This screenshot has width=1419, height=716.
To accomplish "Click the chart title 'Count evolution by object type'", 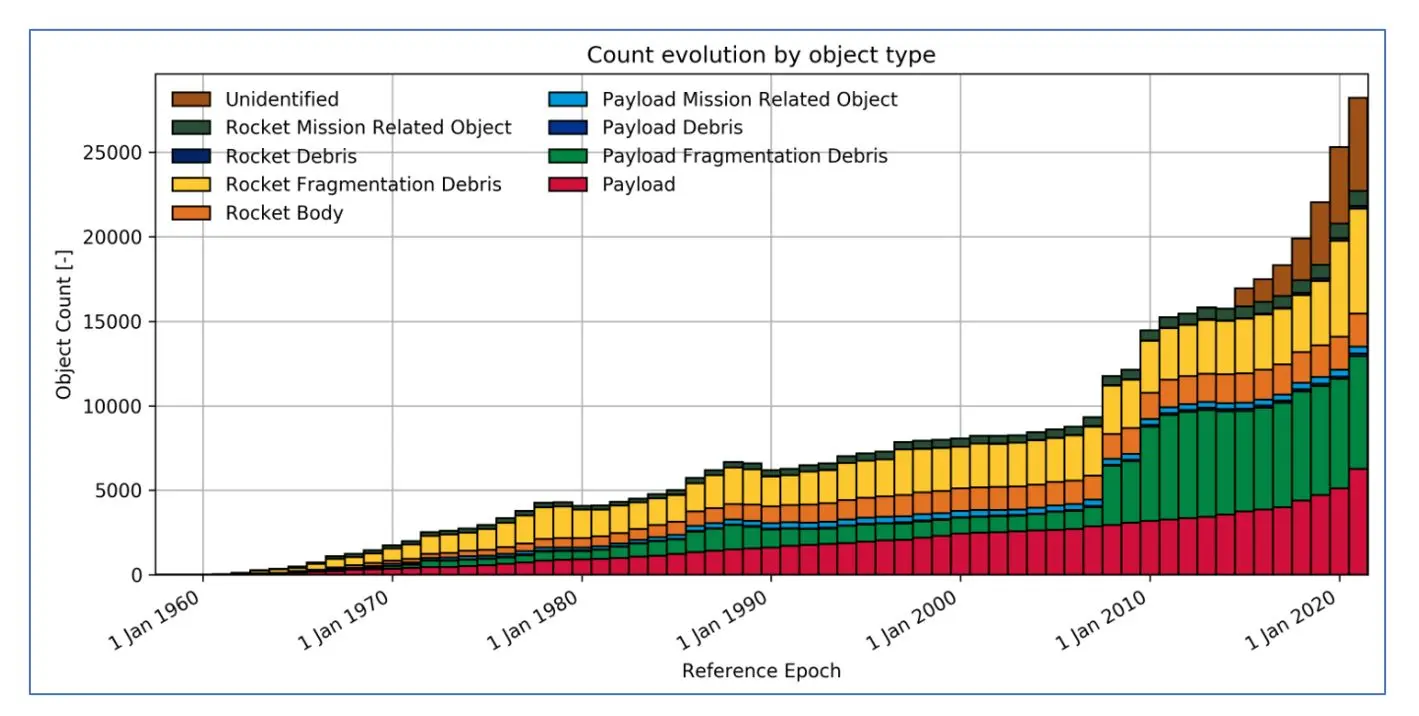I will tap(760, 55).
